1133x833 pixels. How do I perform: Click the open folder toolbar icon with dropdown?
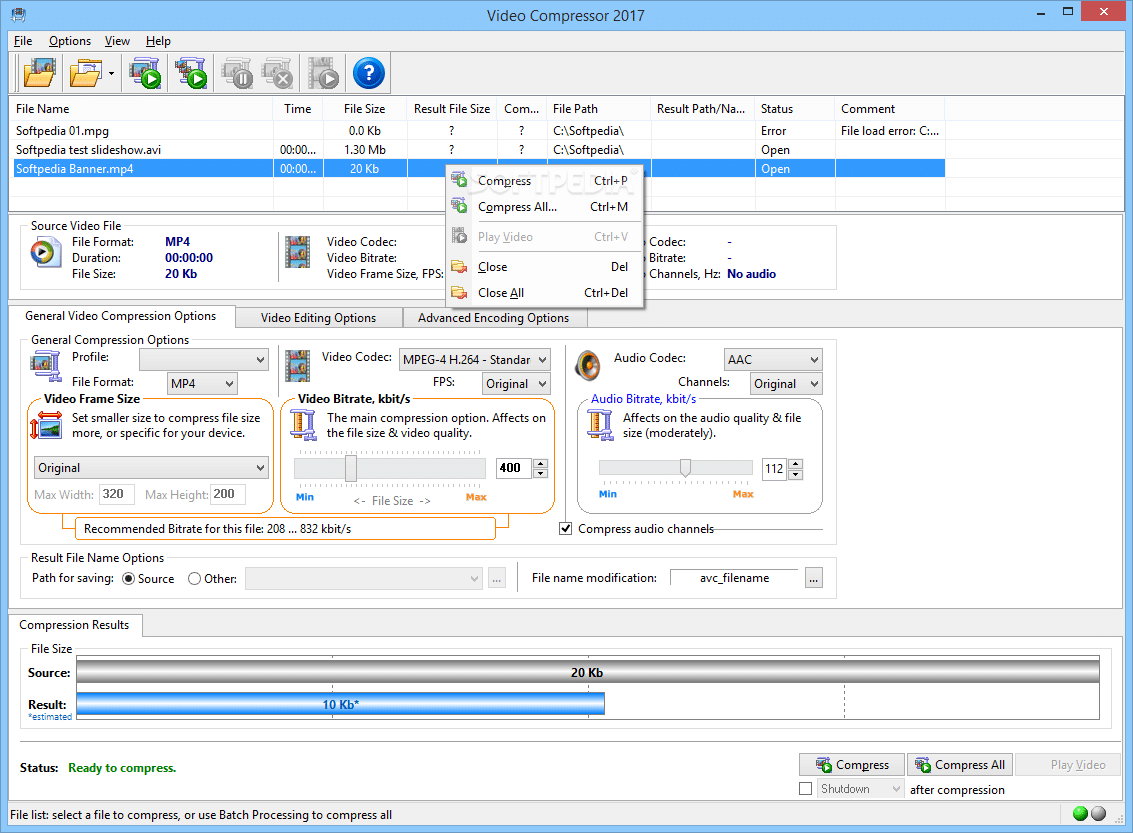(x=85, y=73)
